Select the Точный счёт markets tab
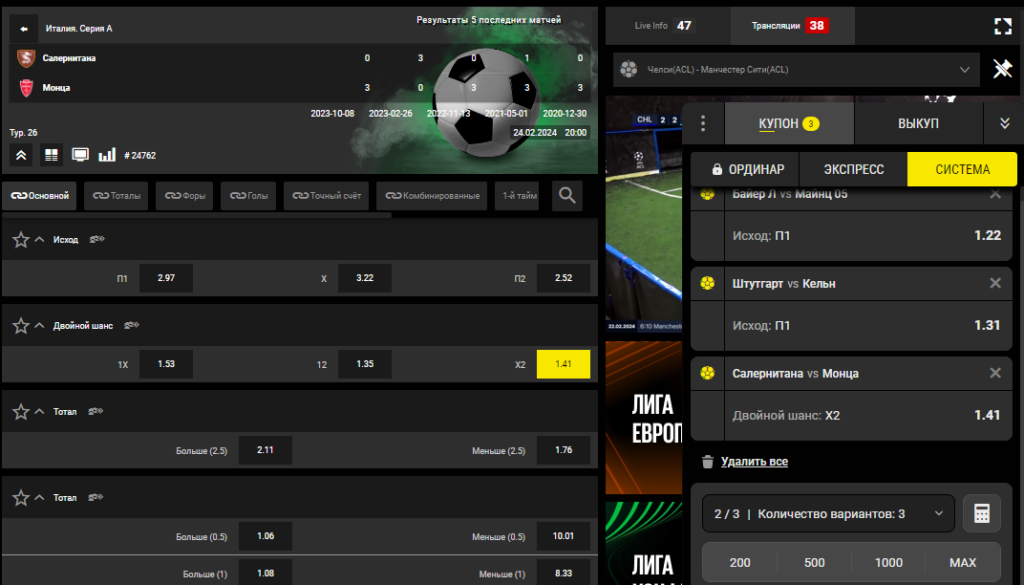 pyautogui.click(x=326, y=196)
